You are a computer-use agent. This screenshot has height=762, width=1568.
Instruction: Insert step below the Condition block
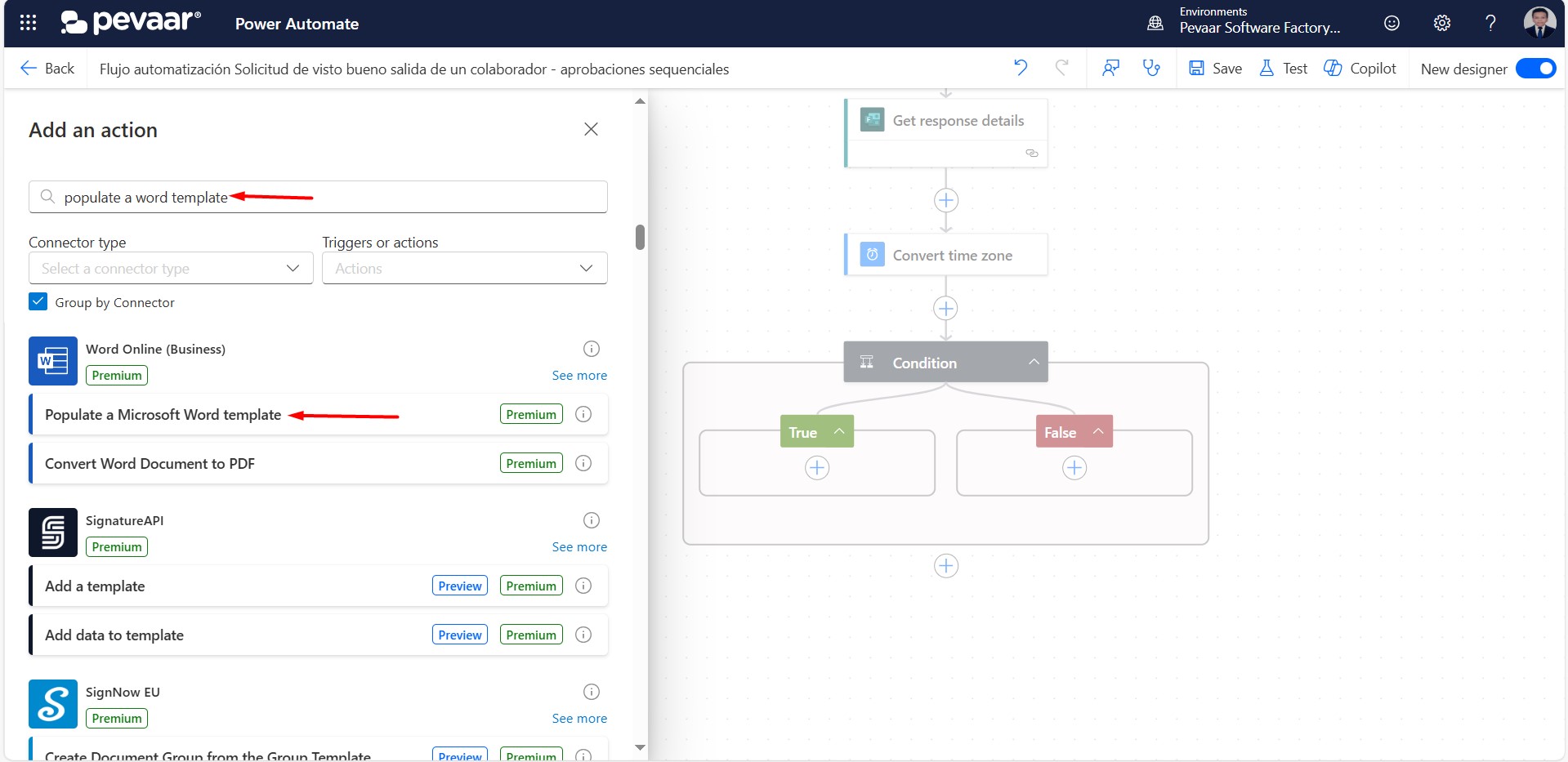tap(946, 565)
